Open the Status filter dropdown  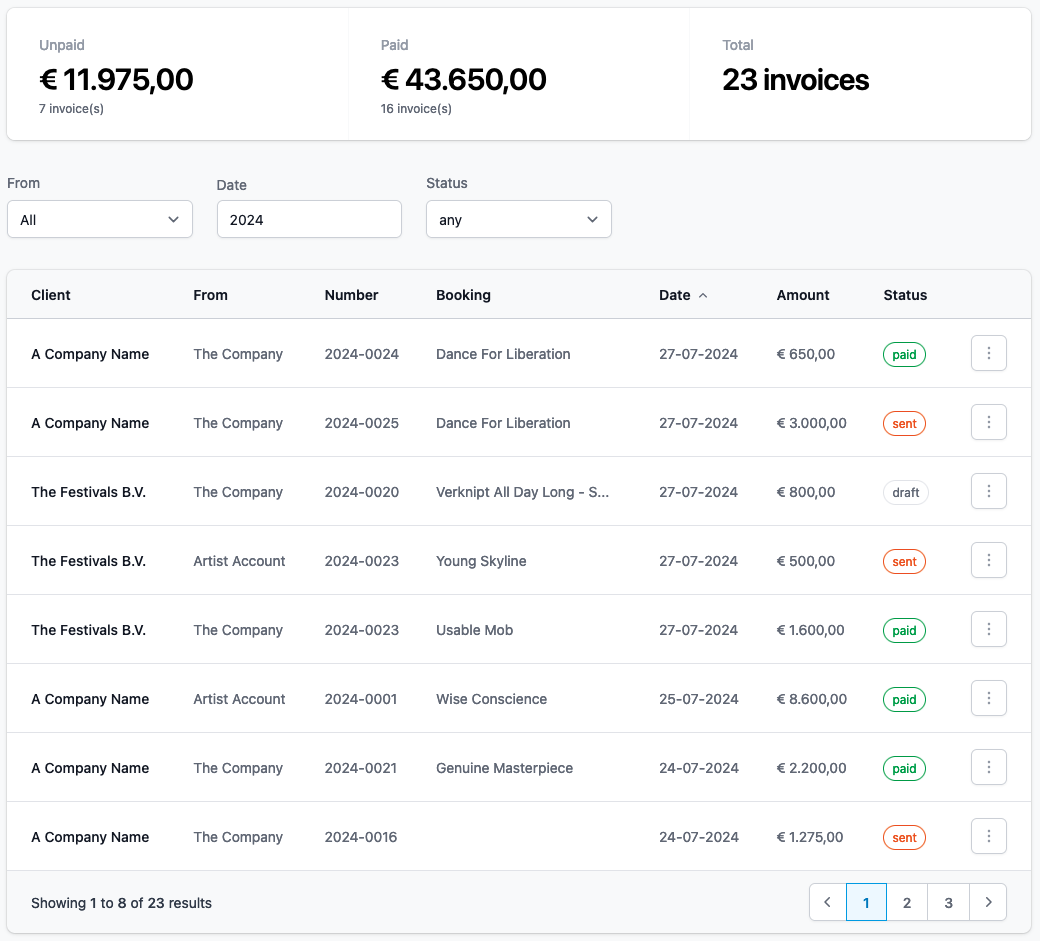point(518,219)
